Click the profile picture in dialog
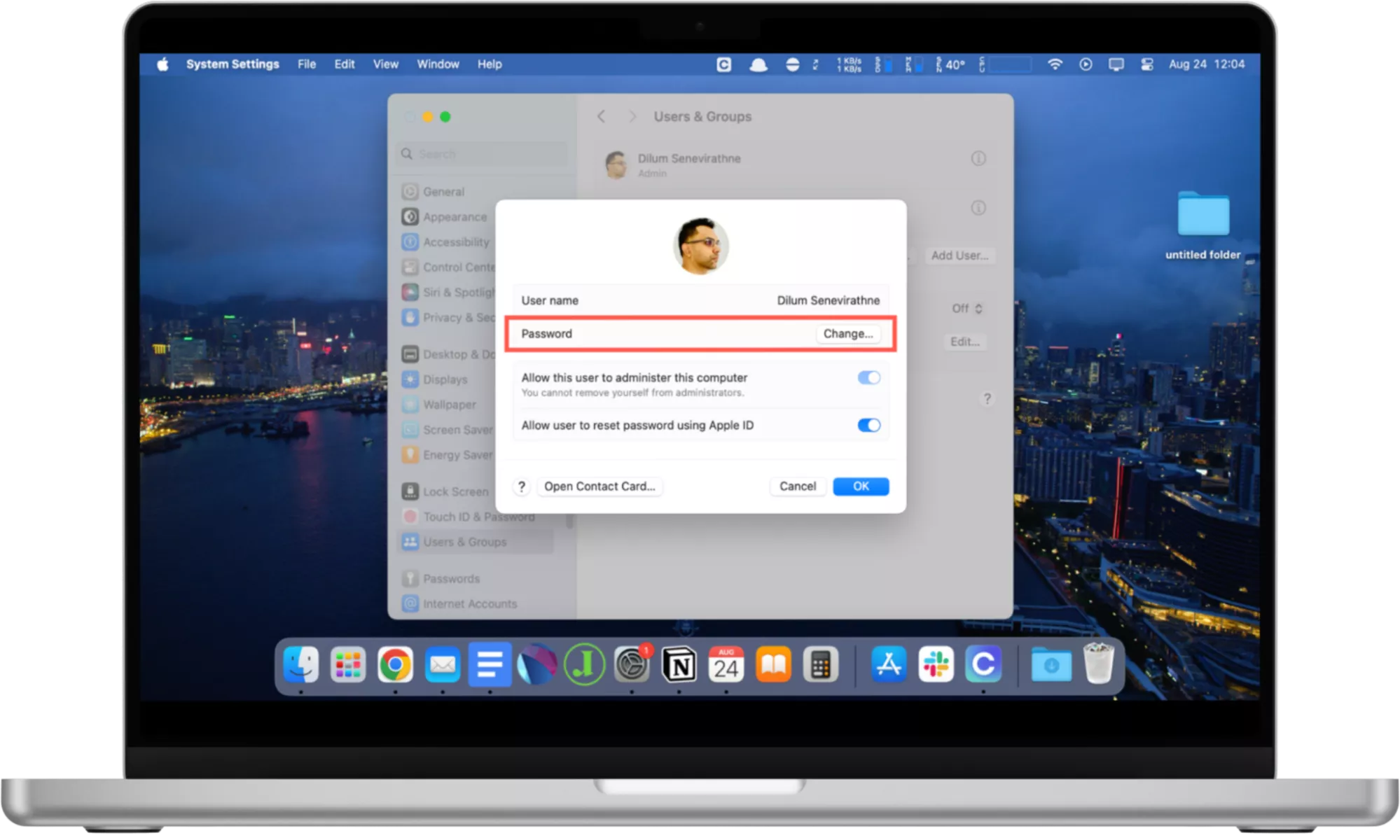The height and width of the screenshot is (840, 1400). [701, 245]
